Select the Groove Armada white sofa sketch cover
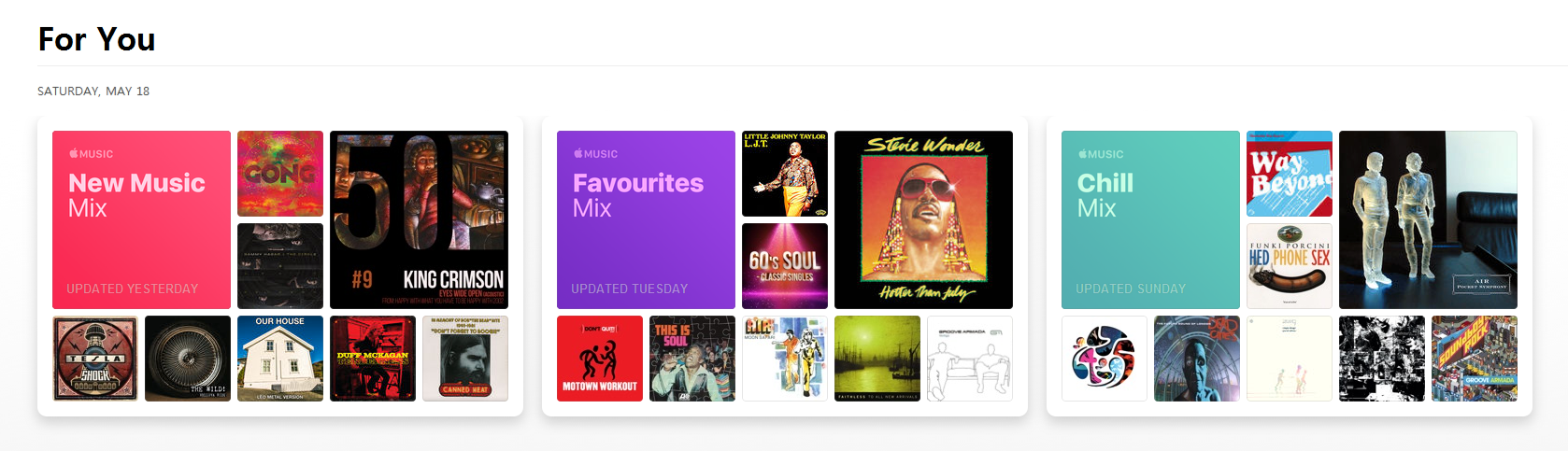 tap(970, 359)
